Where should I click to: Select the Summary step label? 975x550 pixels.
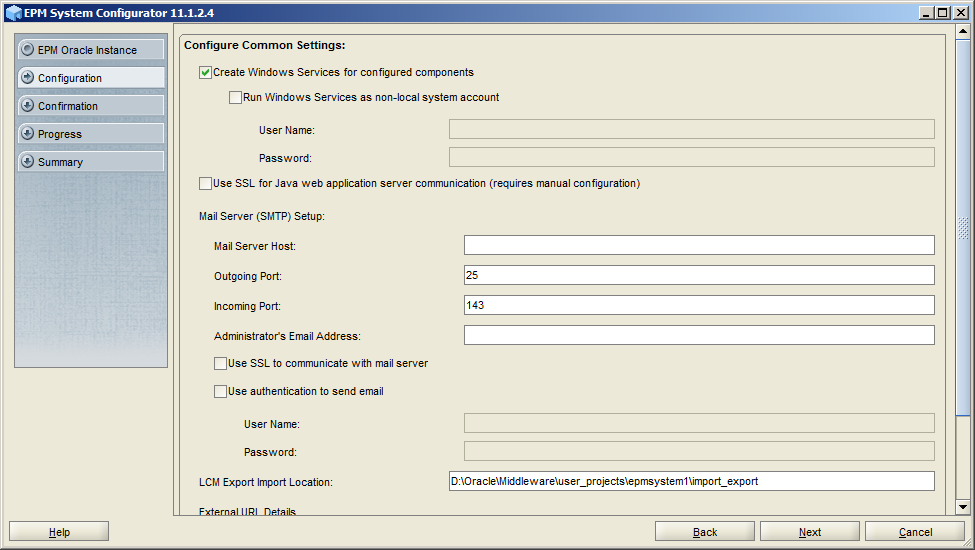pos(60,162)
